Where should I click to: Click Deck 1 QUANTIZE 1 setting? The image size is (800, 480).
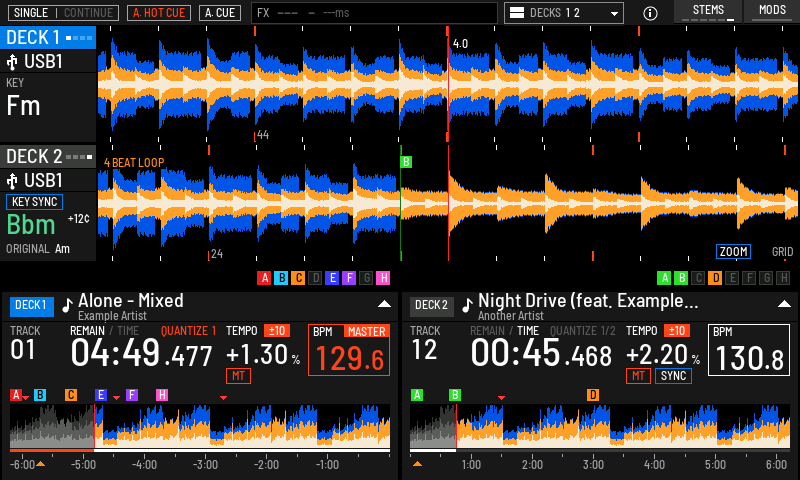click(188, 331)
